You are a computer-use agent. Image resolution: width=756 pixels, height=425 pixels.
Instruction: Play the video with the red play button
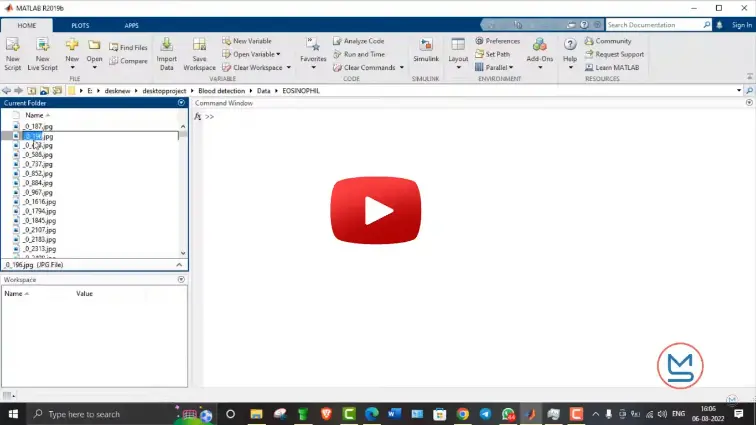pyautogui.click(x=376, y=210)
